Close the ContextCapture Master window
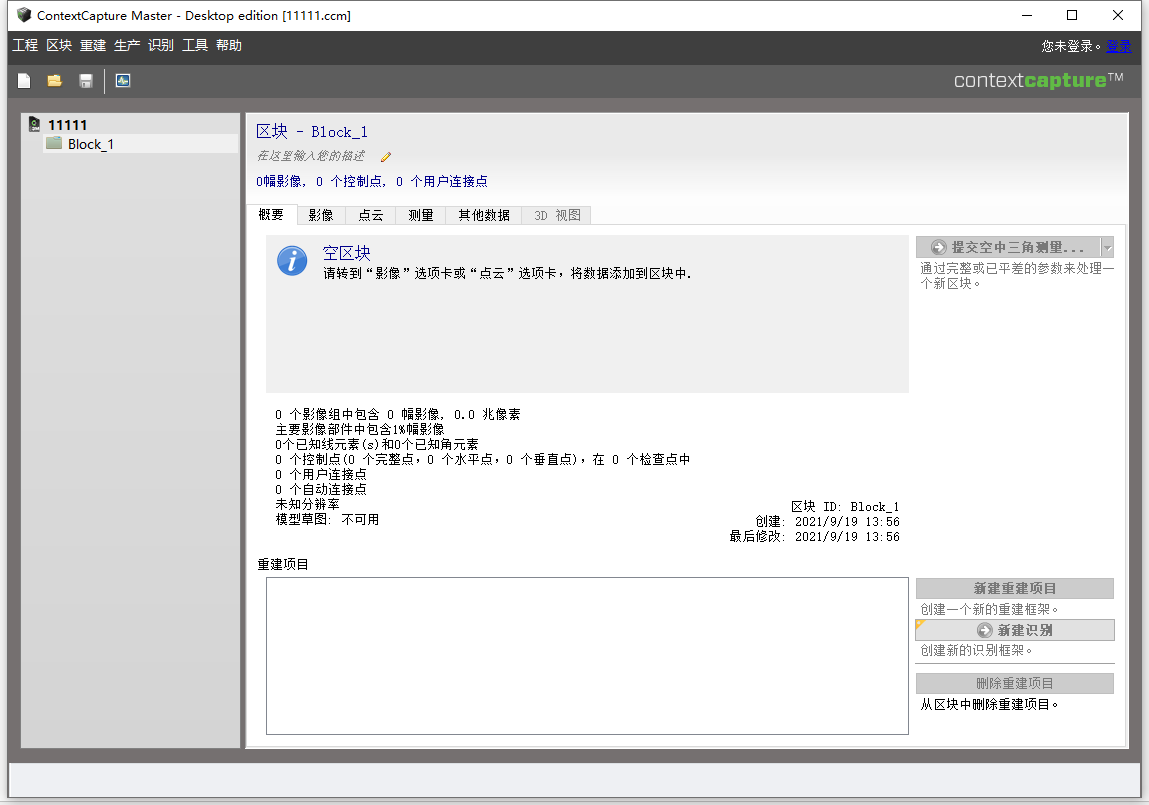Screen dimensions: 1149x805 [1117, 15]
